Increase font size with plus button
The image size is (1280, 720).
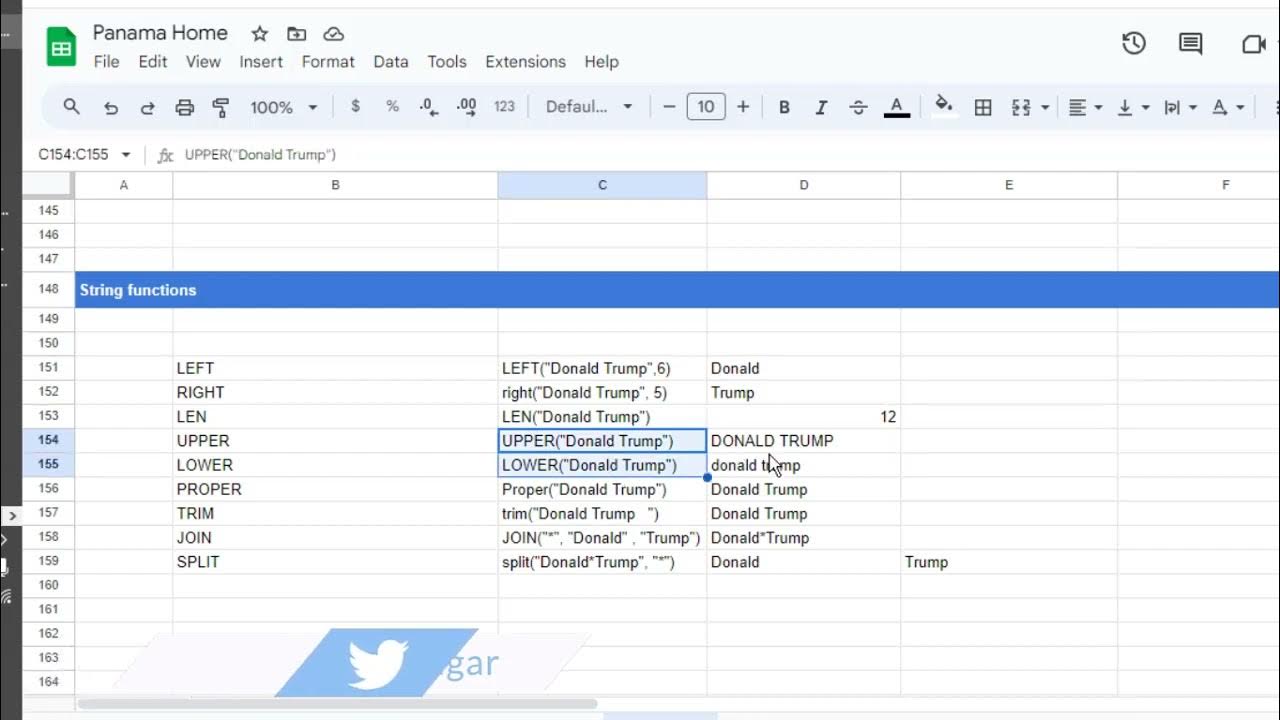click(743, 107)
